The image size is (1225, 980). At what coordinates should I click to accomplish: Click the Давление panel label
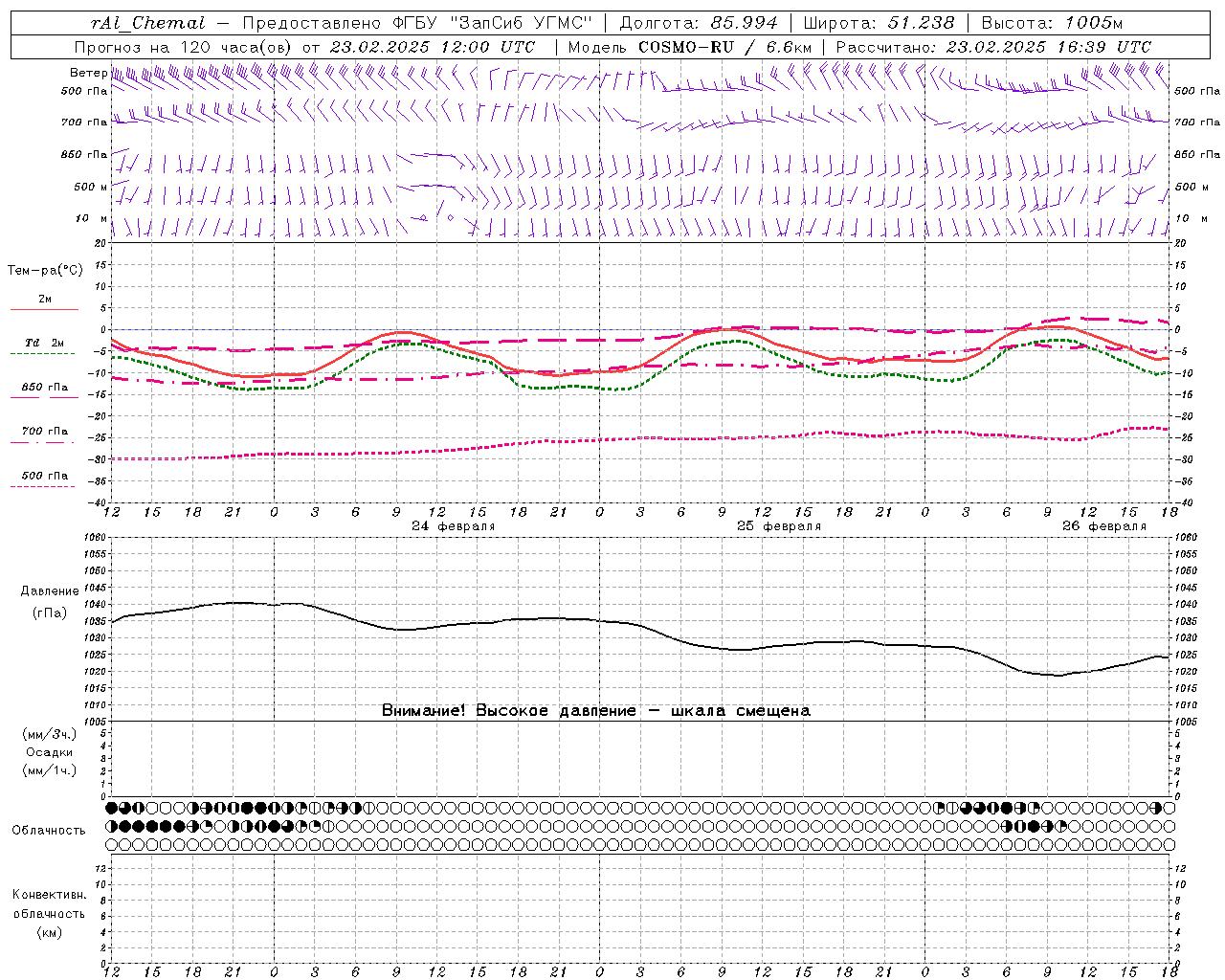pyautogui.click(x=50, y=591)
